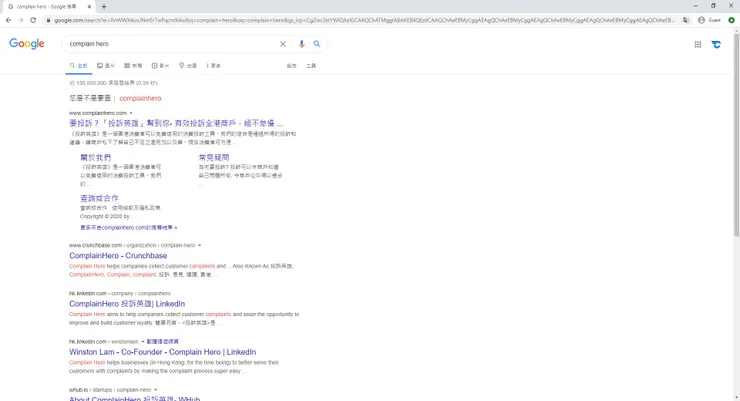Open the More search categories menu

(x=213, y=66)
